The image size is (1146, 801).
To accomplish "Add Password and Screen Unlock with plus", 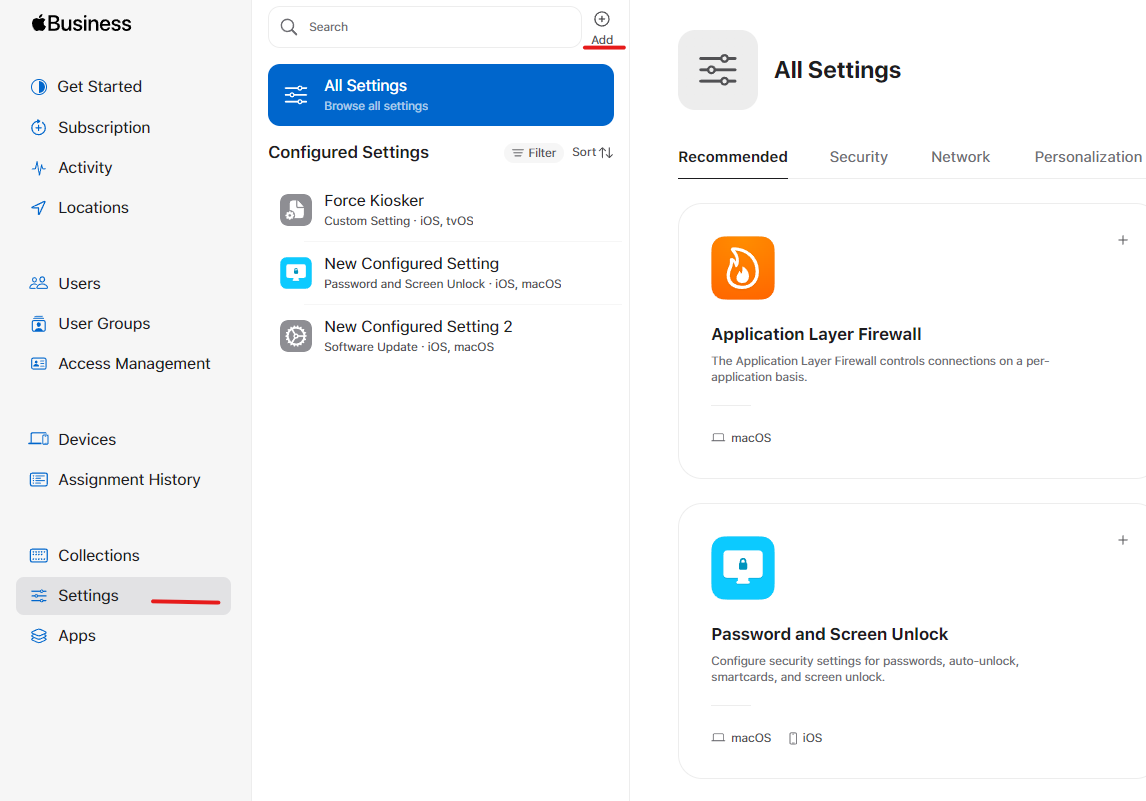I will coord(1123,540).
